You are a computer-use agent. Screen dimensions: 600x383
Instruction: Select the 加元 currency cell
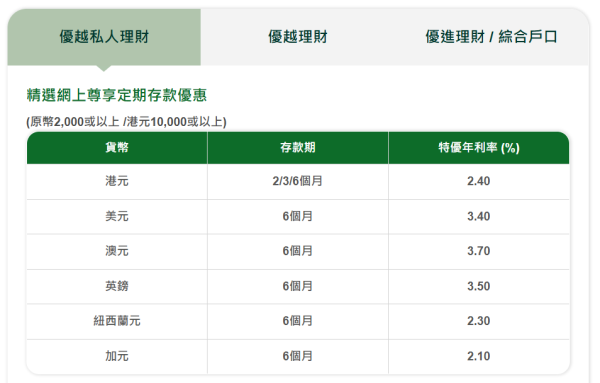click(117, 357)
